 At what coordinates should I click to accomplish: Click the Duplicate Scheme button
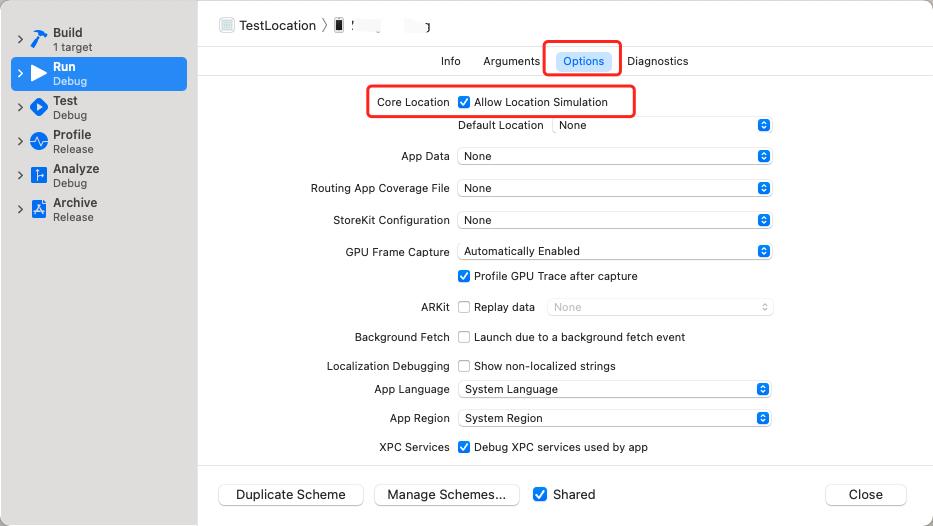[291, 494]
